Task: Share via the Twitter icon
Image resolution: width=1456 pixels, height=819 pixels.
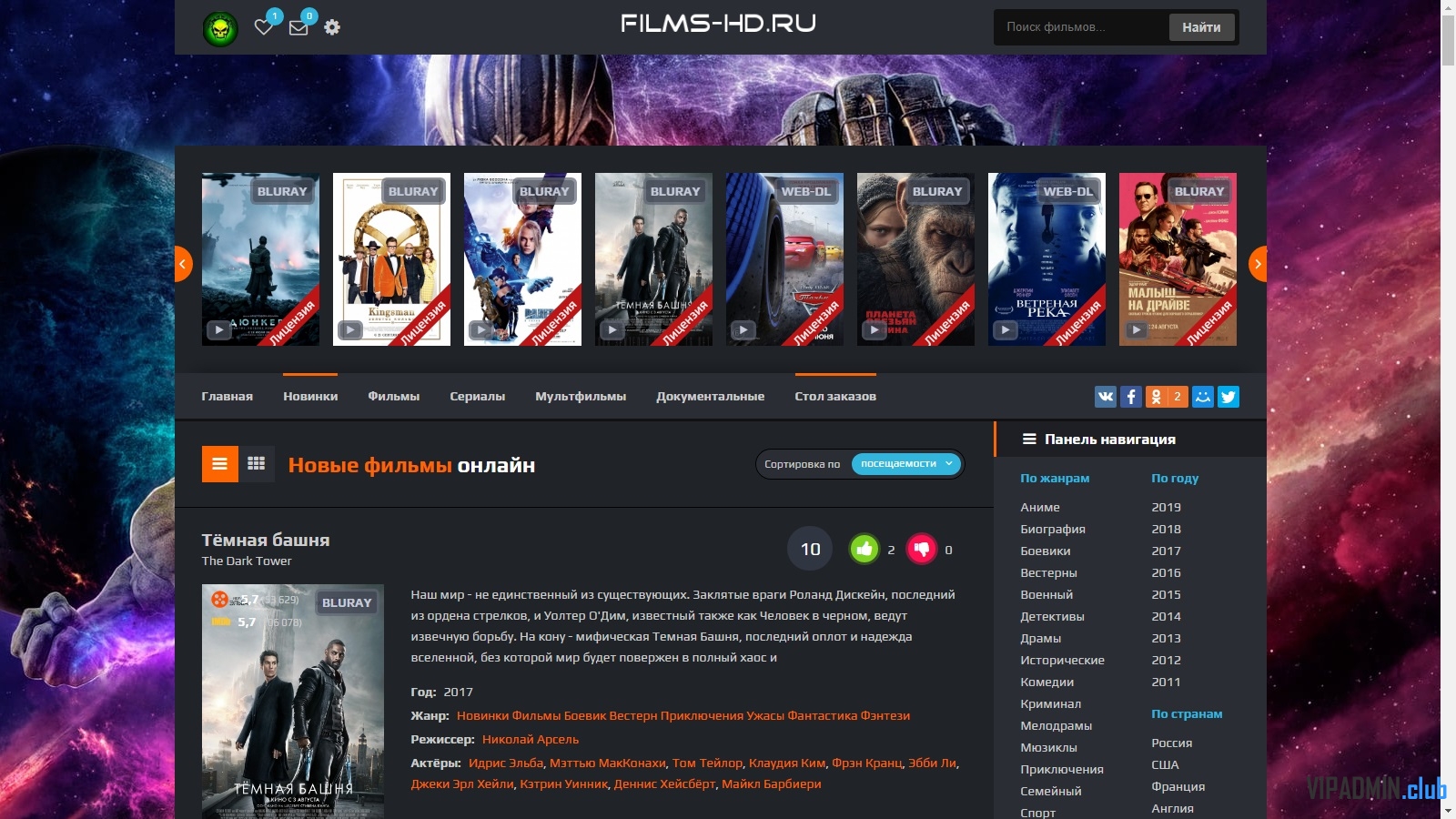Action: (1228, 397)
